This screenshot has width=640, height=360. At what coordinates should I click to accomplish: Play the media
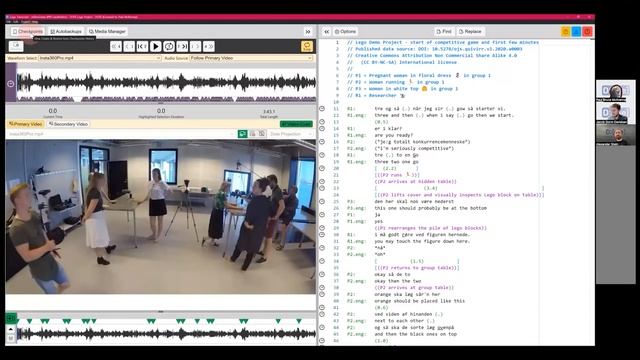tap(156, 47)
